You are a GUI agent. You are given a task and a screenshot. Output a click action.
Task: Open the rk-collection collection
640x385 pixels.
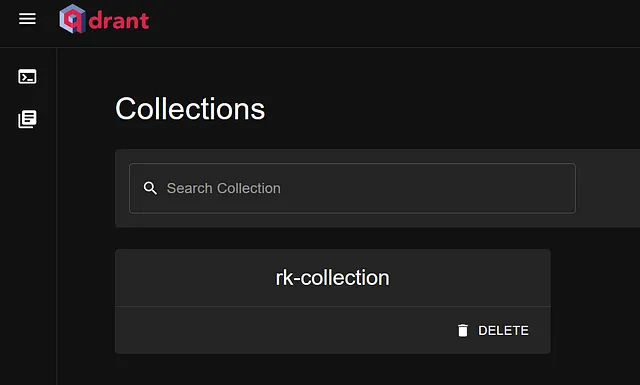pos(333,278)
